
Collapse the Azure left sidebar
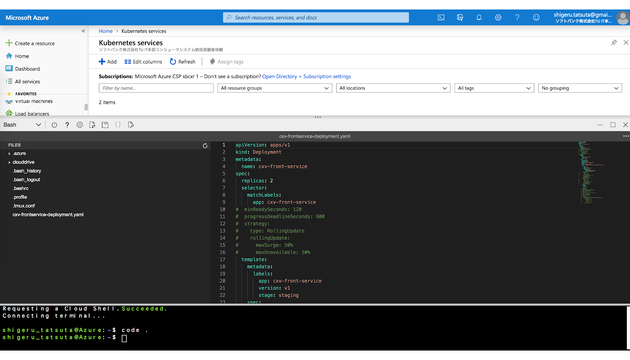tap(83, 31)
